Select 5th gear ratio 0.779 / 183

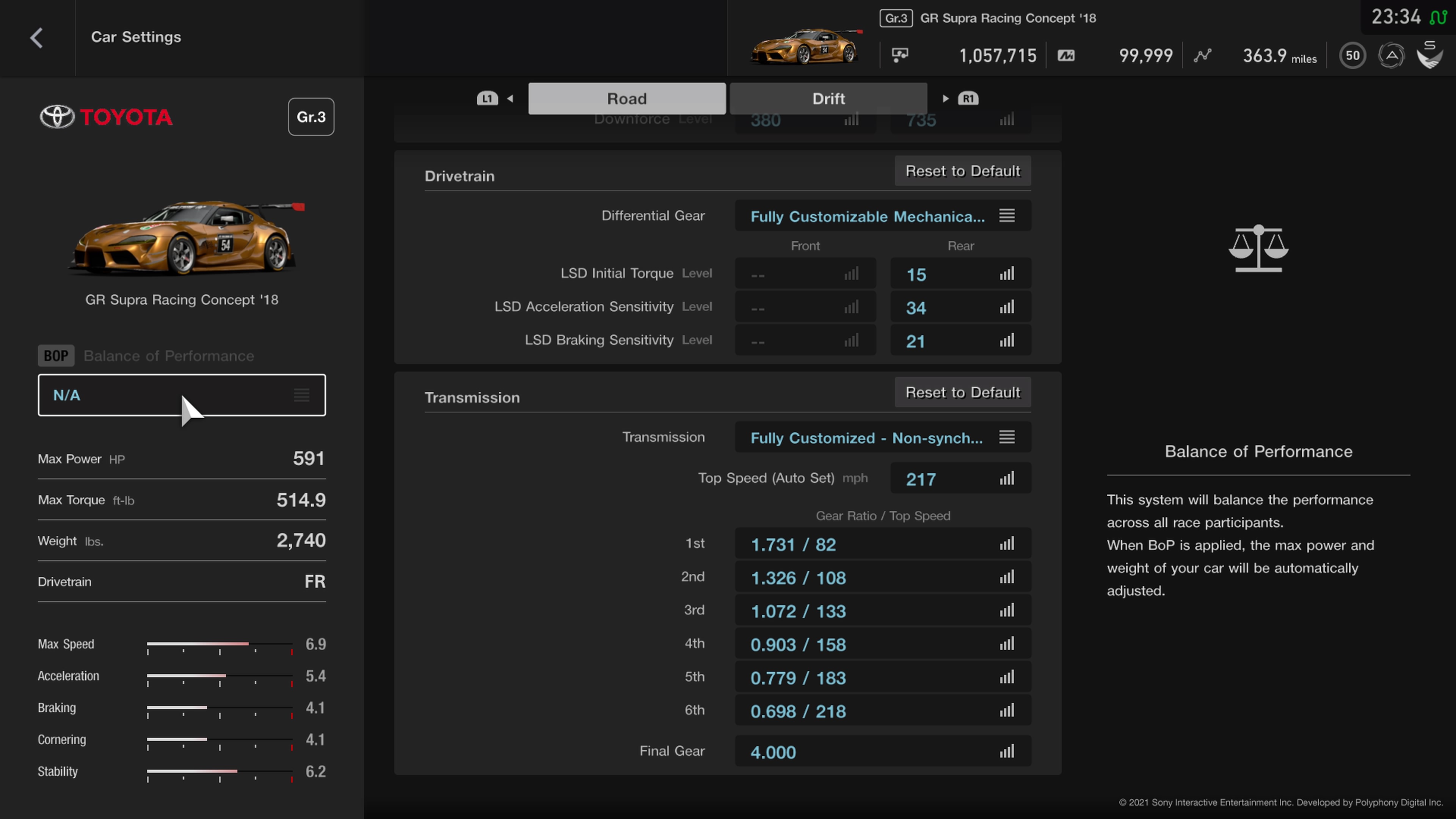coord(883,676)
